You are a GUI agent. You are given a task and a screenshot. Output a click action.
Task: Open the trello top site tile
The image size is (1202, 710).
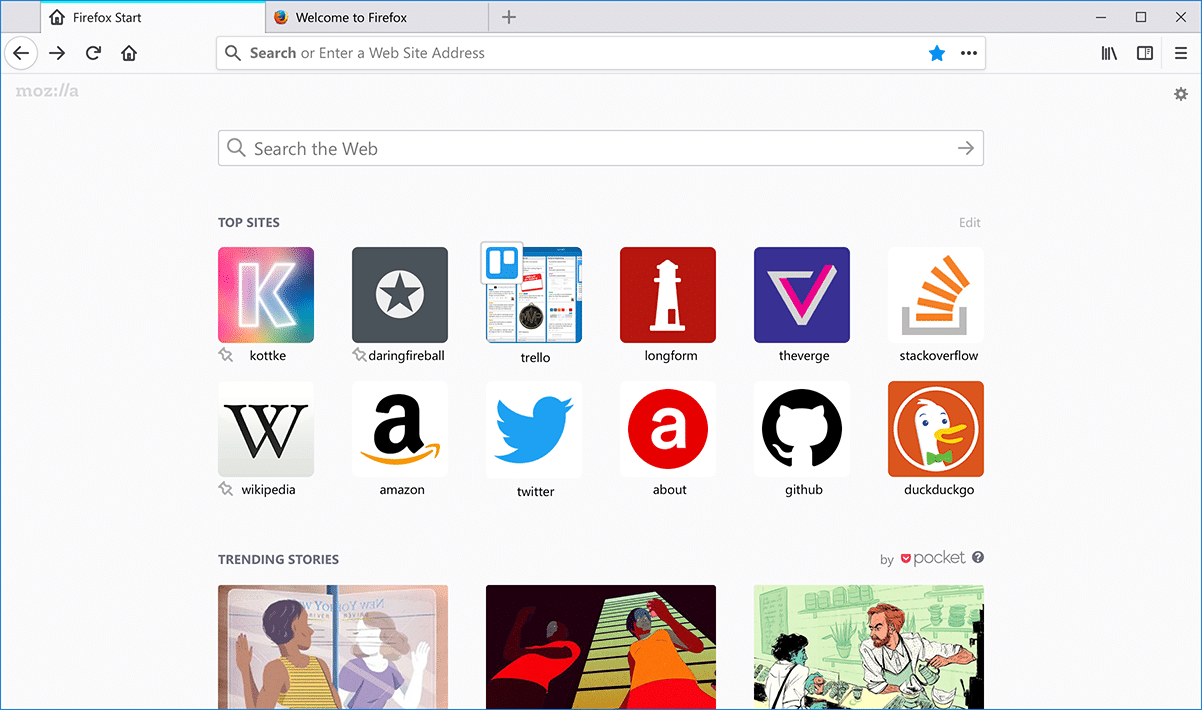pyautogui.click(x=534, y=295)
